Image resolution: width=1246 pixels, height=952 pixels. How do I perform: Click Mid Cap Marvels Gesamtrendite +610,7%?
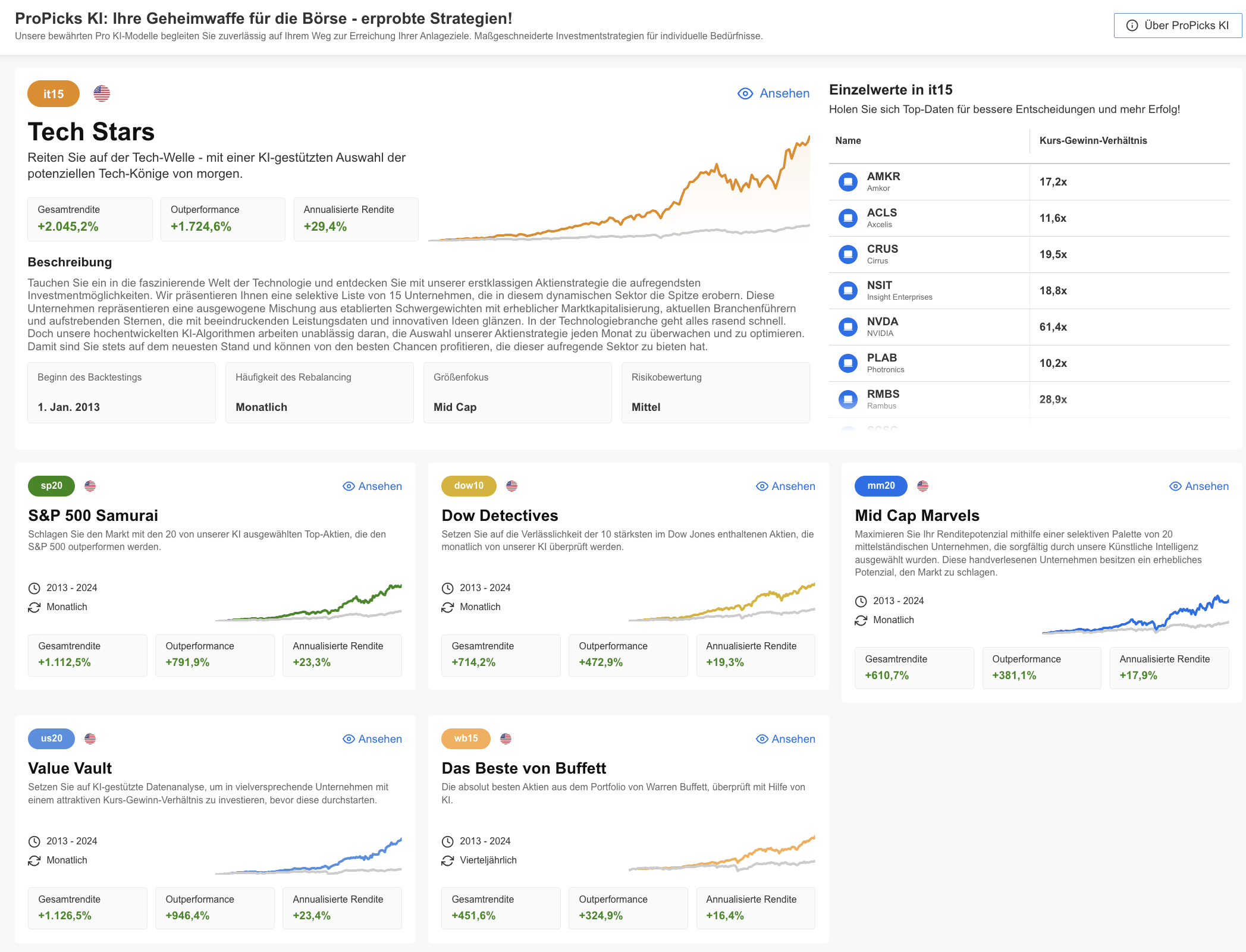[x=914, y=668]
